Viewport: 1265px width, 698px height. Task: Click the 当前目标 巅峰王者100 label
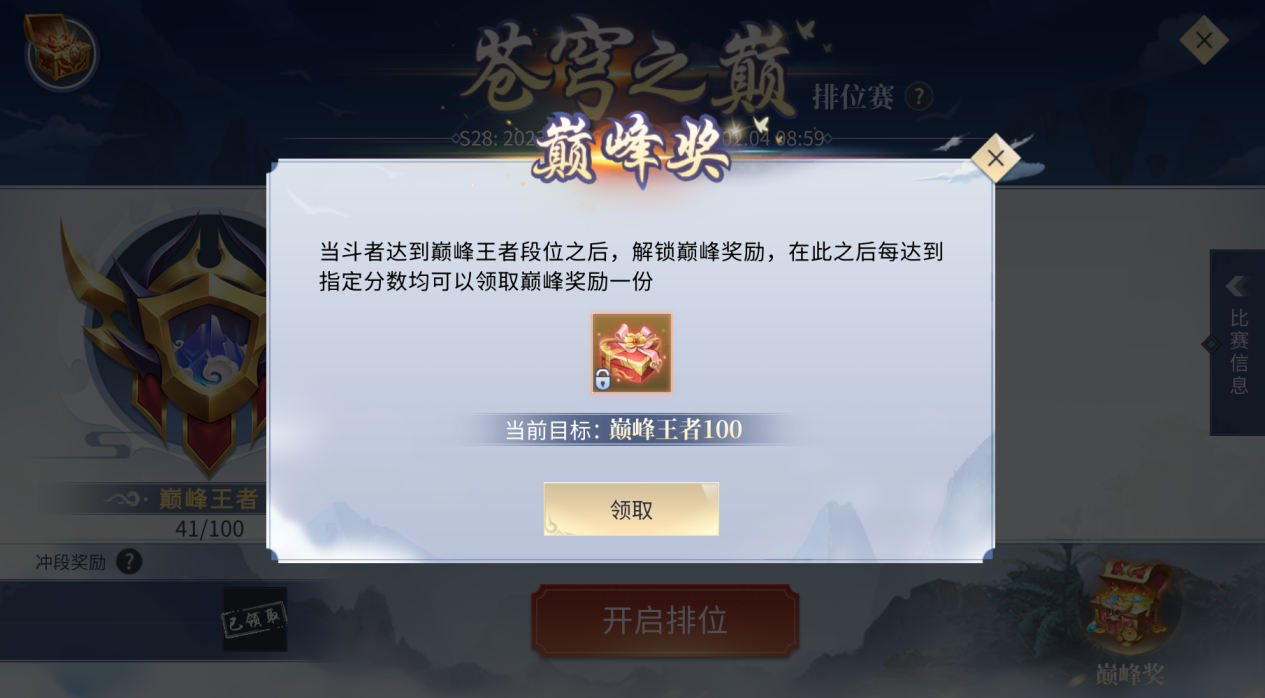pos(623,430)
